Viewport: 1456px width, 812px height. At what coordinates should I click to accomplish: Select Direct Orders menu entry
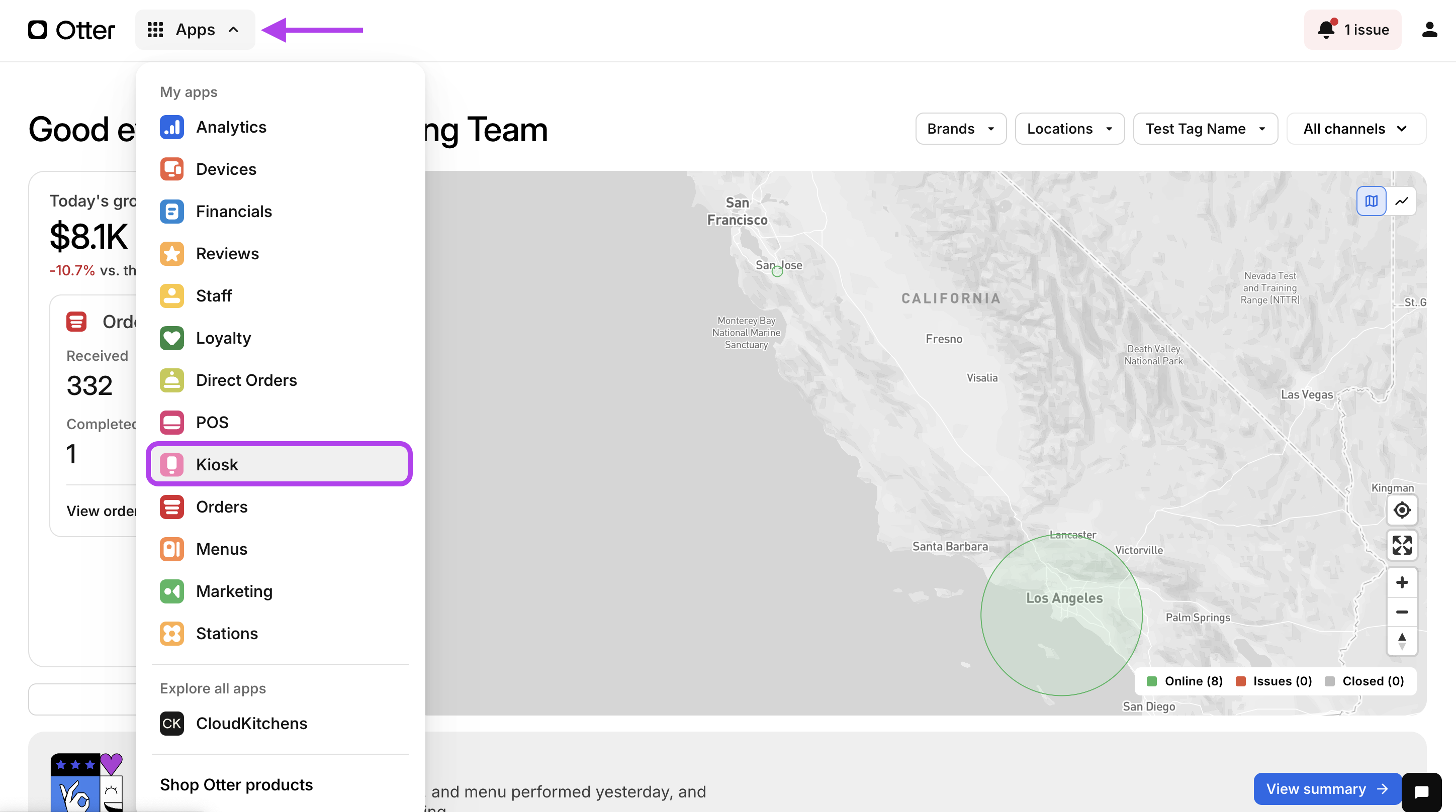pos(279,380)
